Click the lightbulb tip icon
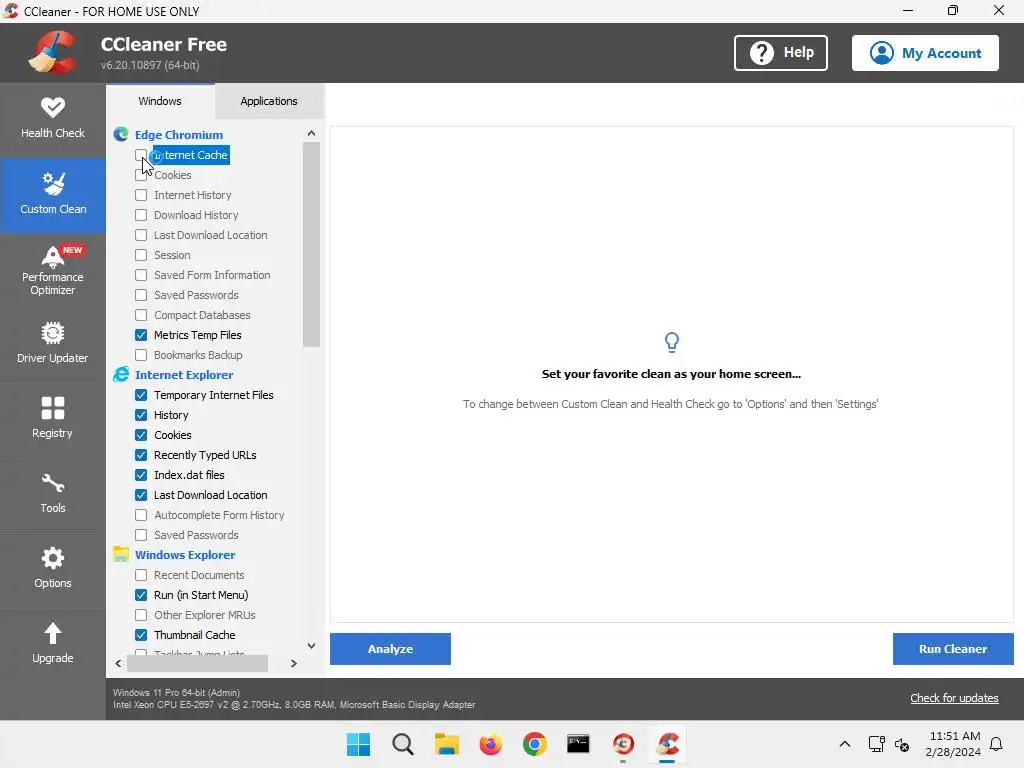 [671, 342]
